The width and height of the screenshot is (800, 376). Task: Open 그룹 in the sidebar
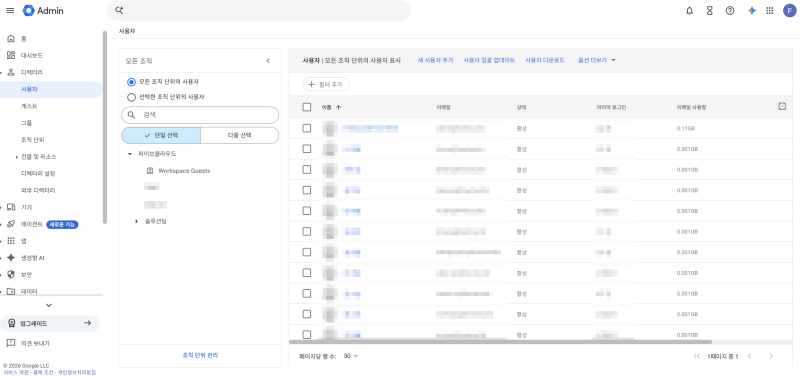point(26,123)
